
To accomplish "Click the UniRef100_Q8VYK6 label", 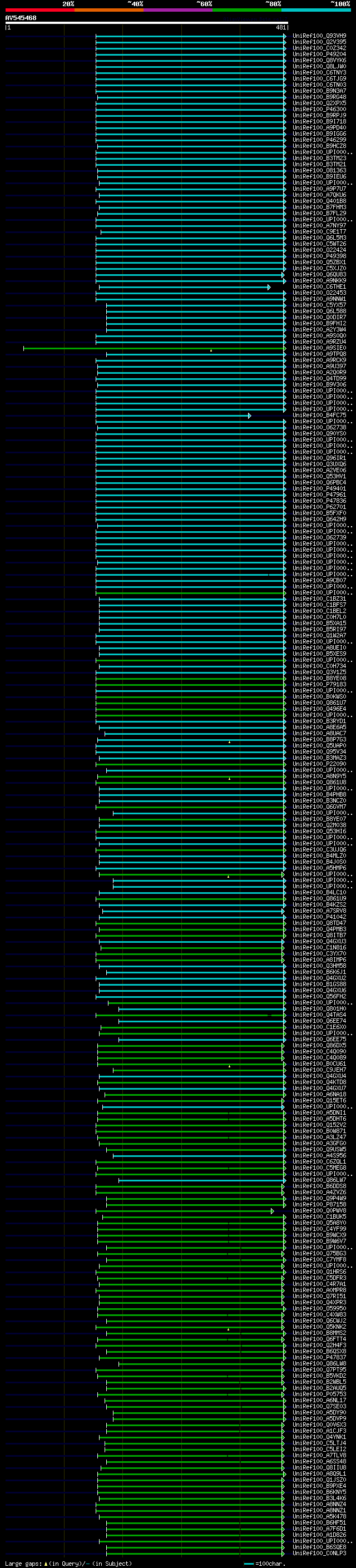I will coord(319,60).
